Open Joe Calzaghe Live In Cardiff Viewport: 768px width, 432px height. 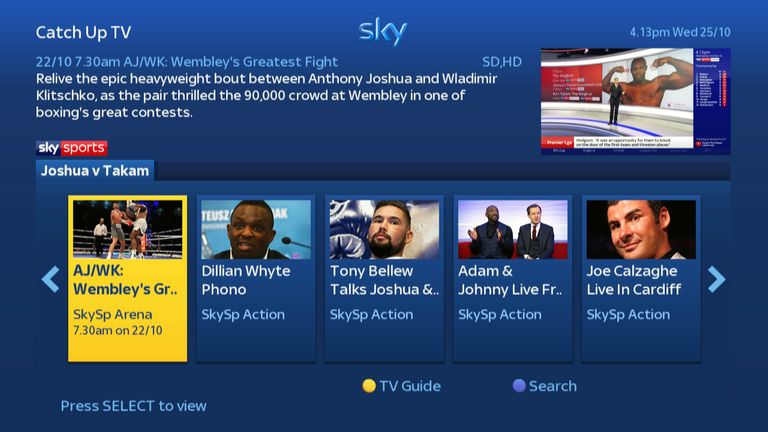(x=641, y=279)
